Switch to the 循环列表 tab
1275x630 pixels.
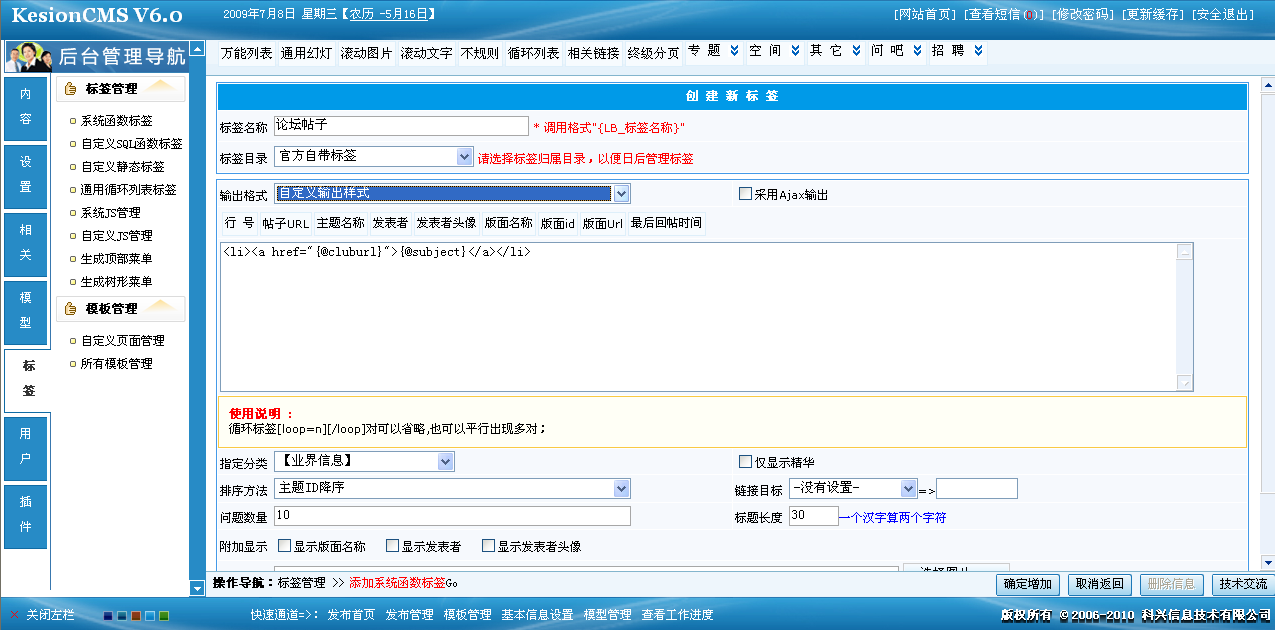pos(533,54)
